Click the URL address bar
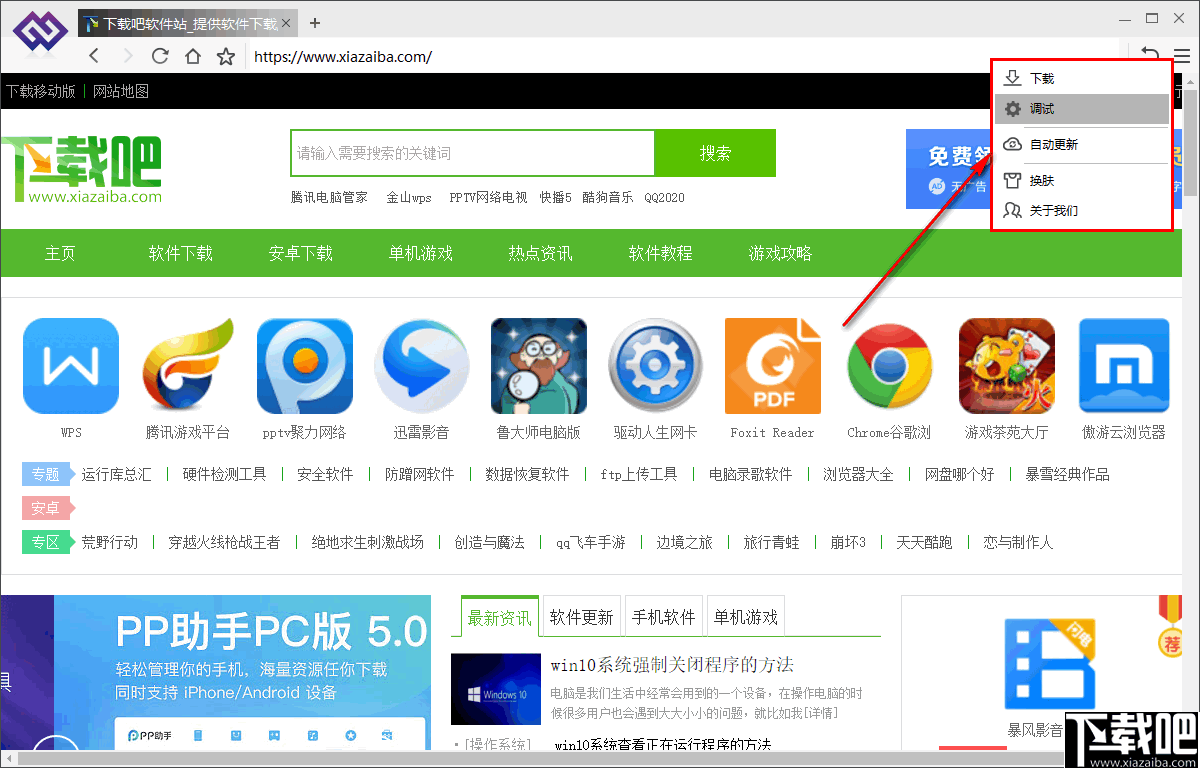Viewport: 1200px width, 768px height. [683, 57]
